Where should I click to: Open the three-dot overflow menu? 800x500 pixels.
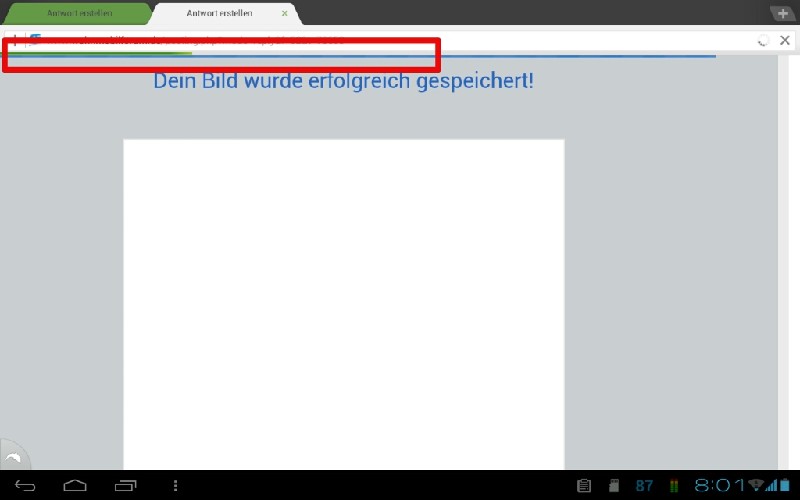[x=176, y=486]
